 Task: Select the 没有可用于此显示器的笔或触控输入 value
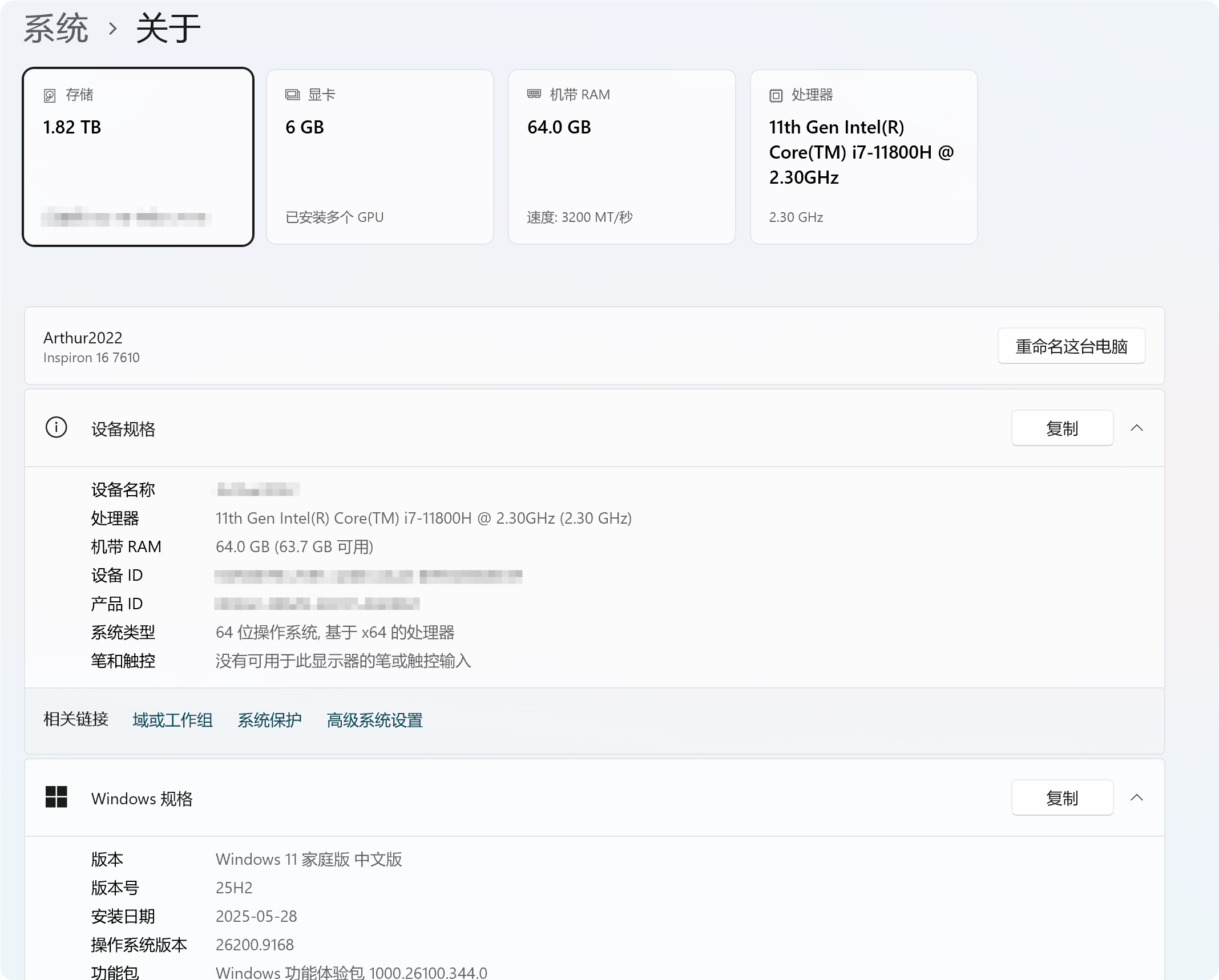point(343,661)
